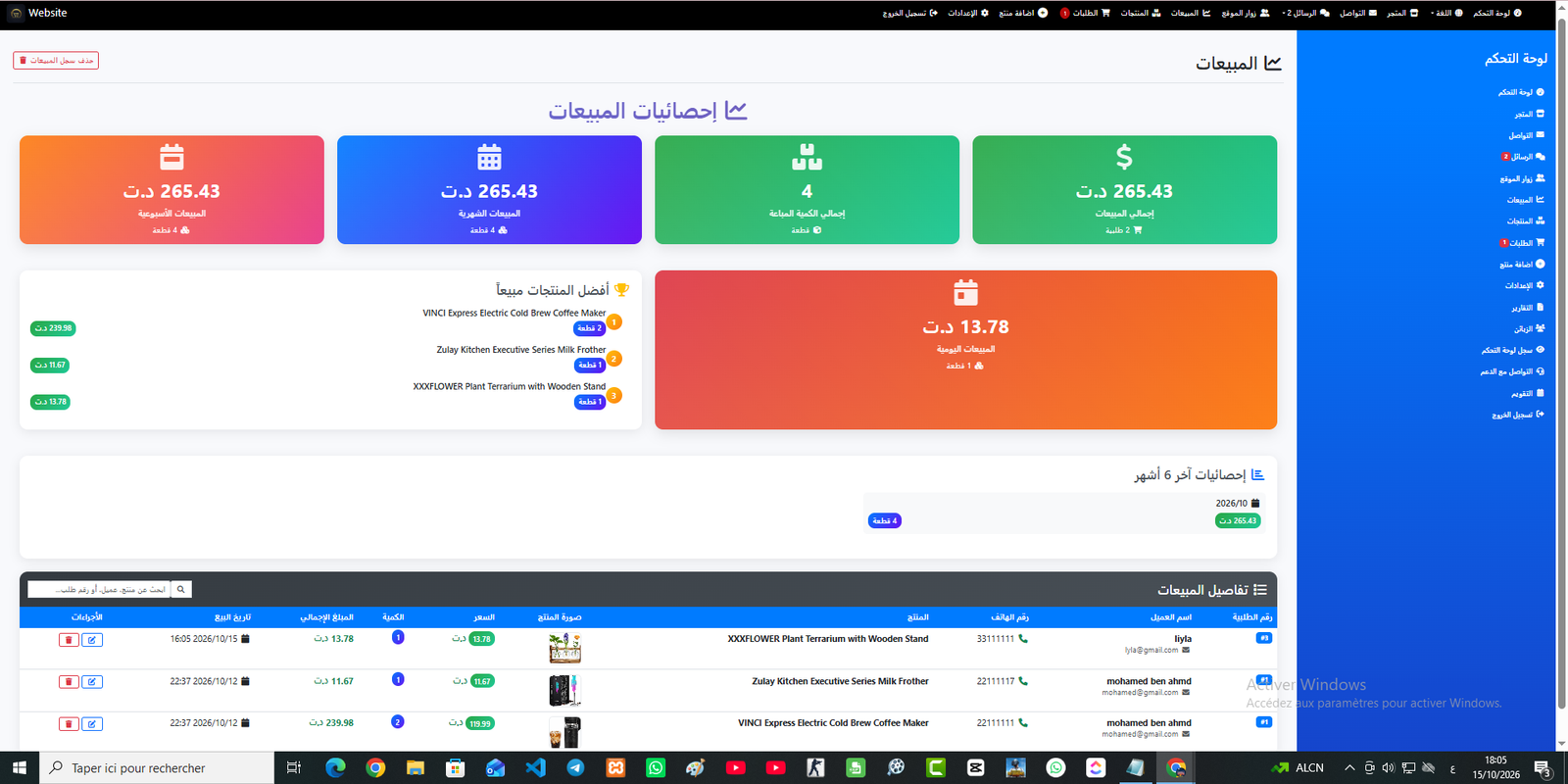
Task: Click the 265.43 green badge in 6-month stats
Action: click(1238, 520)
